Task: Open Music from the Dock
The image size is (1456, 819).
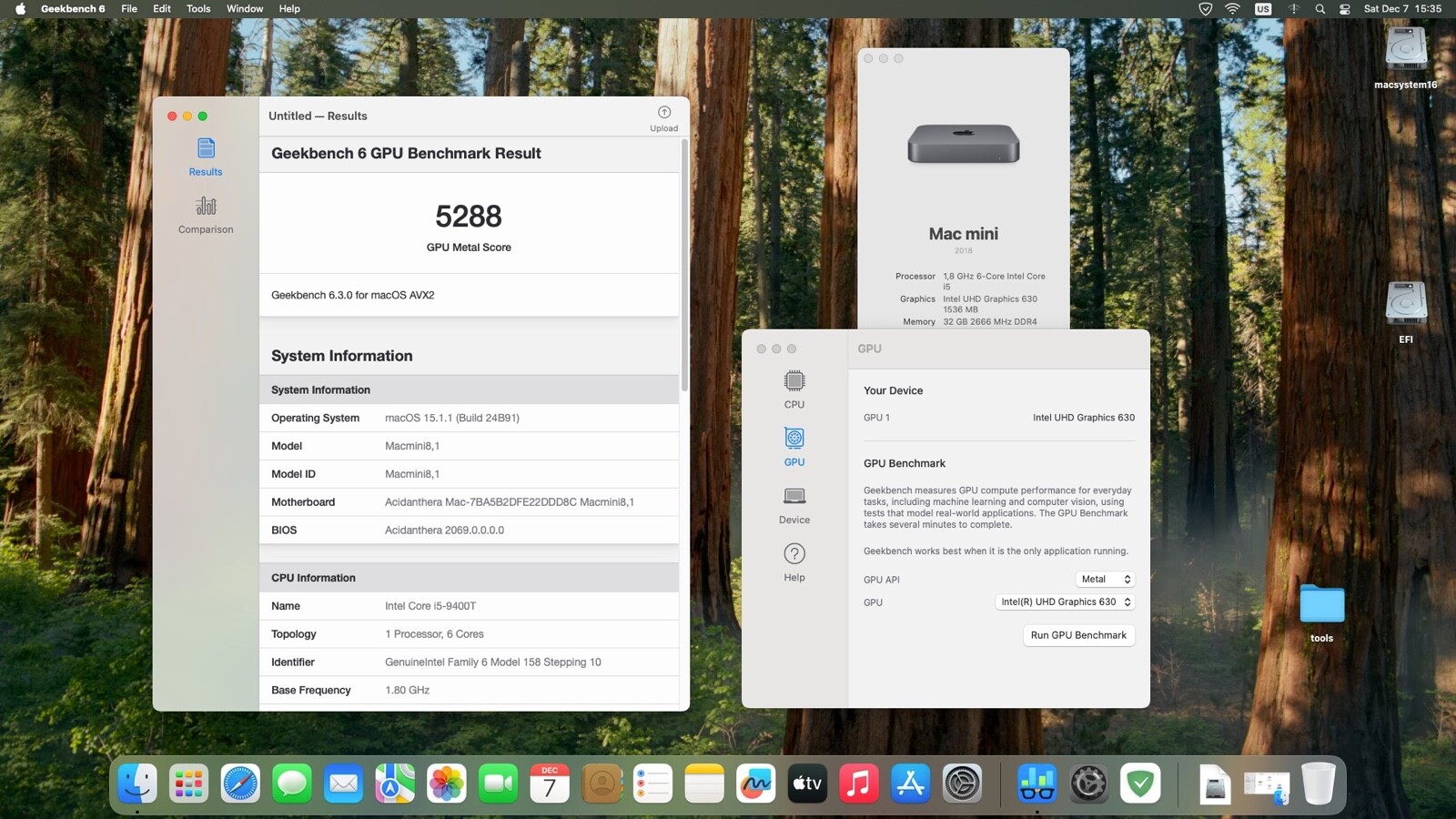Action: pyautogui.click(x=859, y=784)
